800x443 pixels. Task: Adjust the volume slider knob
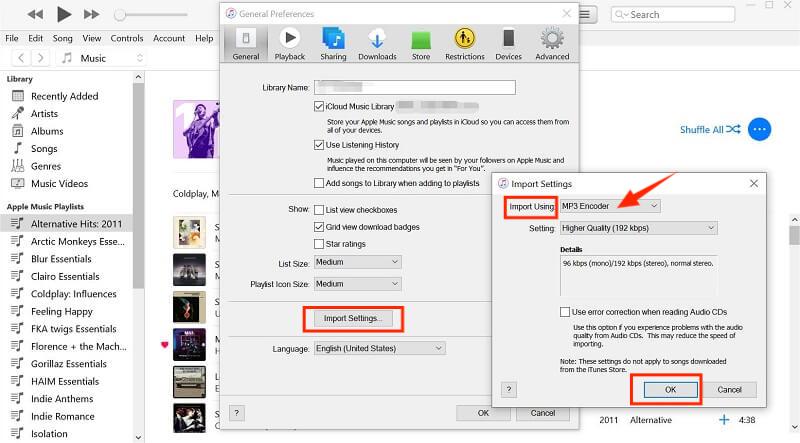tap(119, 14)
